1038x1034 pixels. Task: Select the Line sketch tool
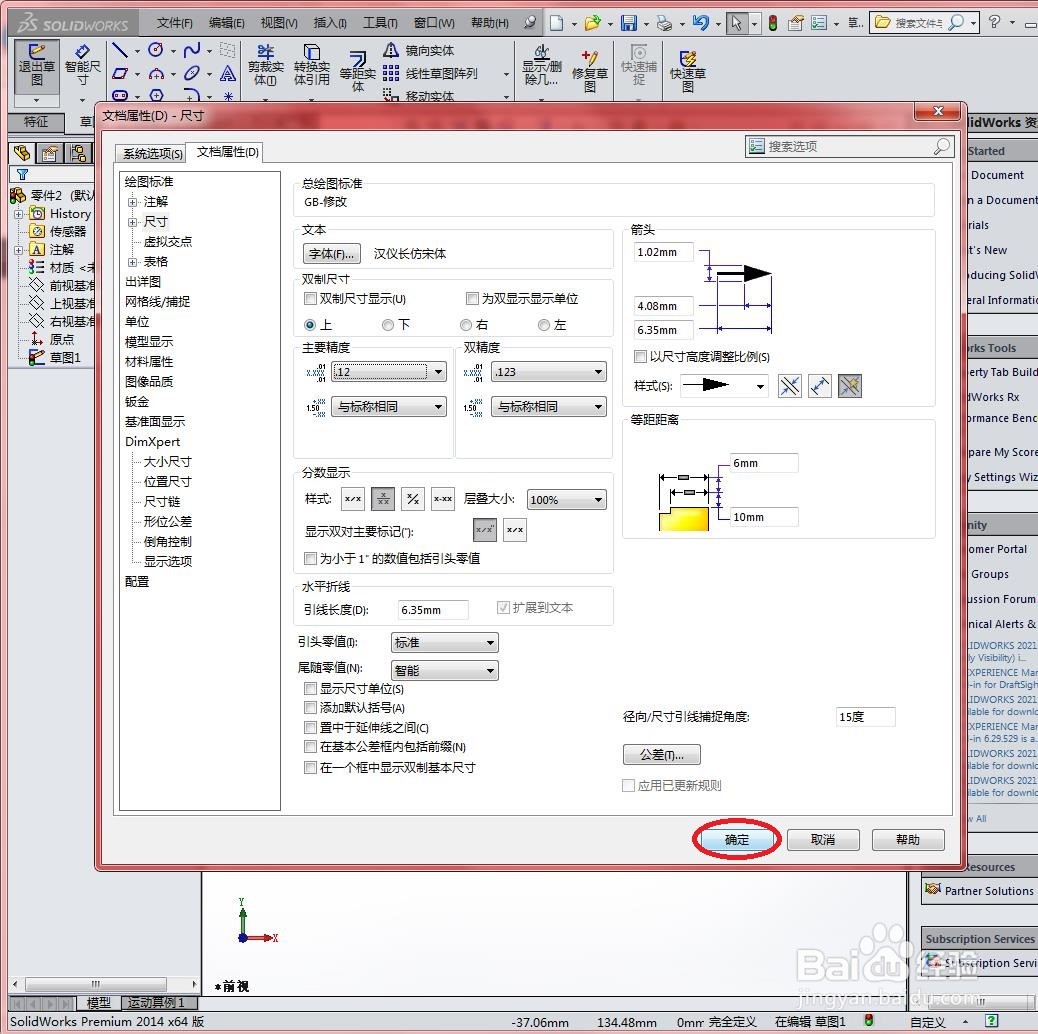[x=120, y=50]
